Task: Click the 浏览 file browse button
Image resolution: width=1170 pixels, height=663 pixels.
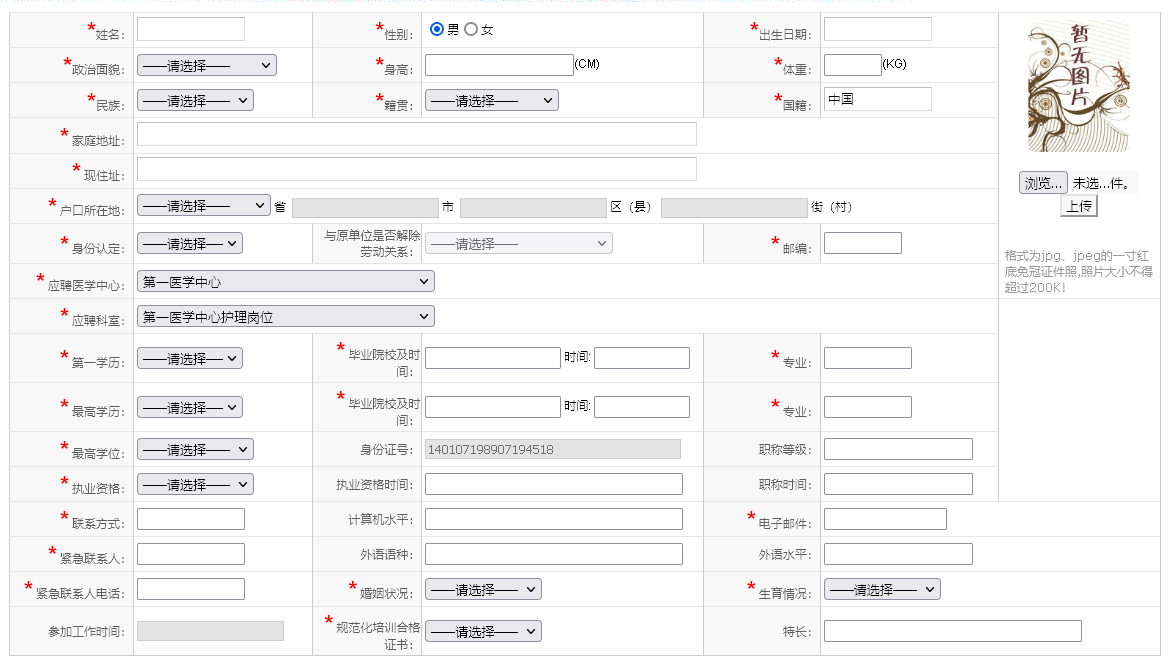Action: [x=1043, y=183]
